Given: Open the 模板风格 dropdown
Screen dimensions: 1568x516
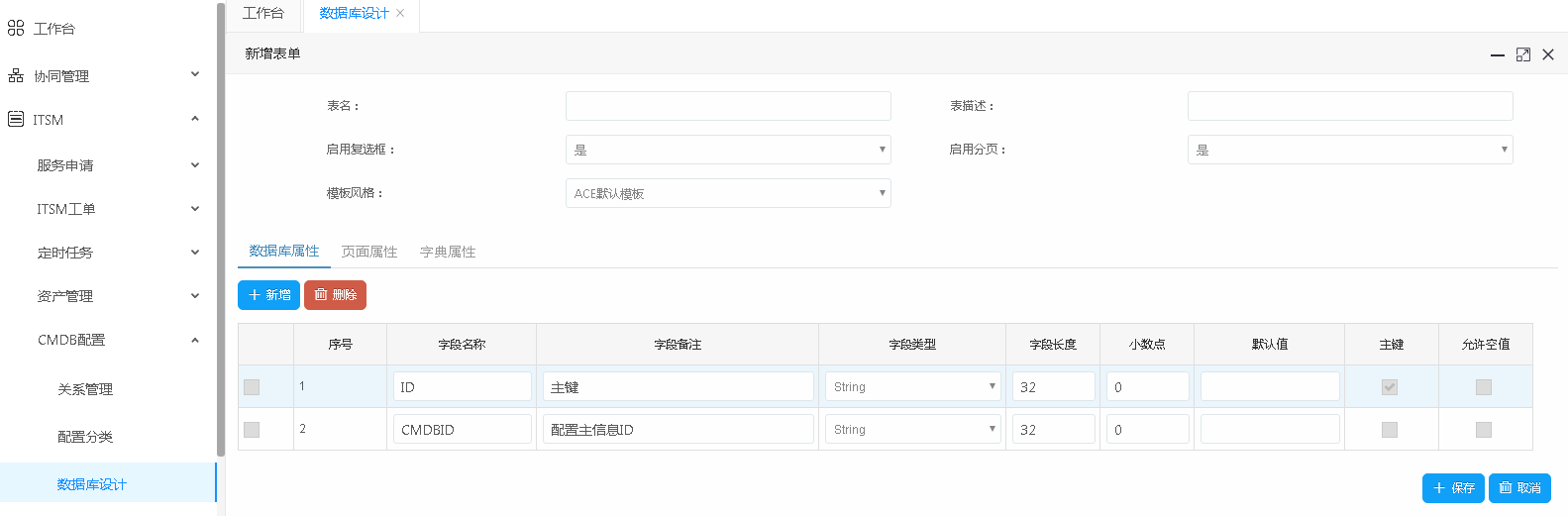Looking at the screenshot, I should coord(727,193).
